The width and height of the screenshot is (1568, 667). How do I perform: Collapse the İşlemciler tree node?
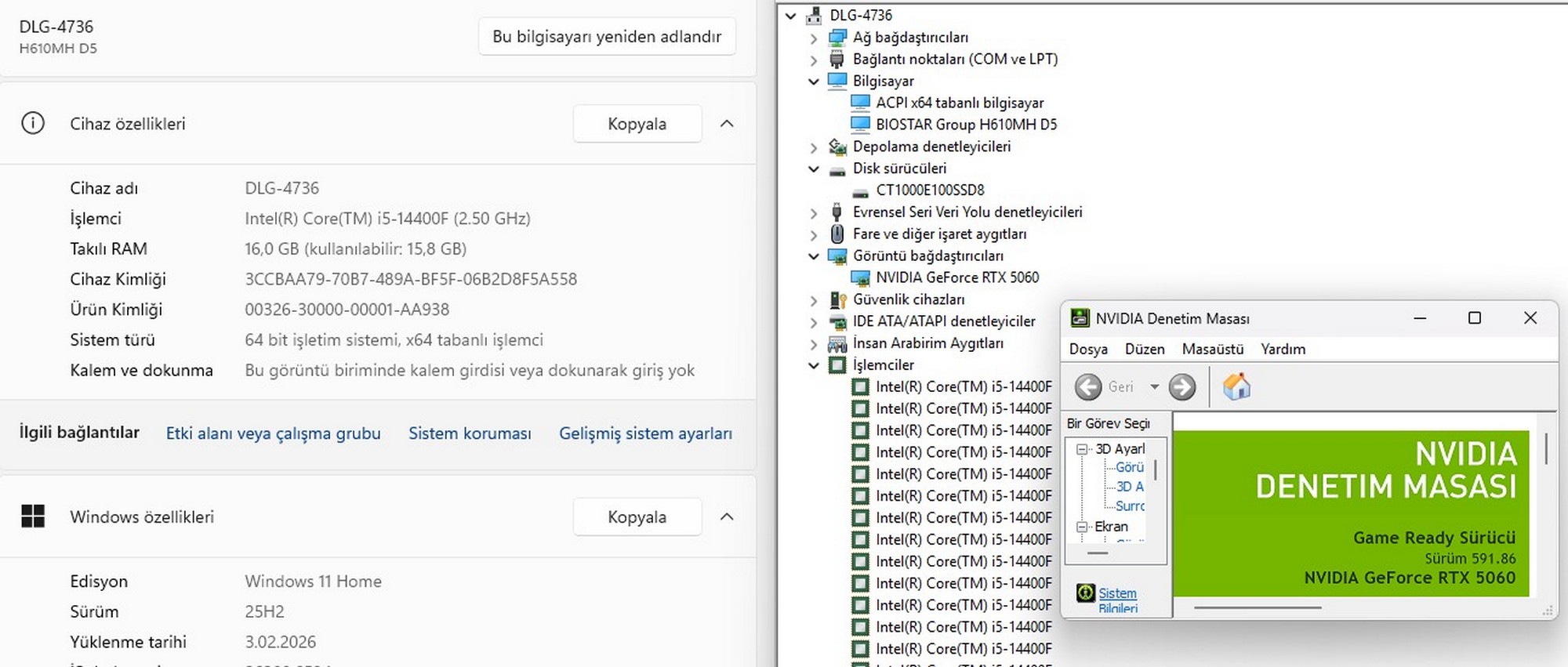813,365
